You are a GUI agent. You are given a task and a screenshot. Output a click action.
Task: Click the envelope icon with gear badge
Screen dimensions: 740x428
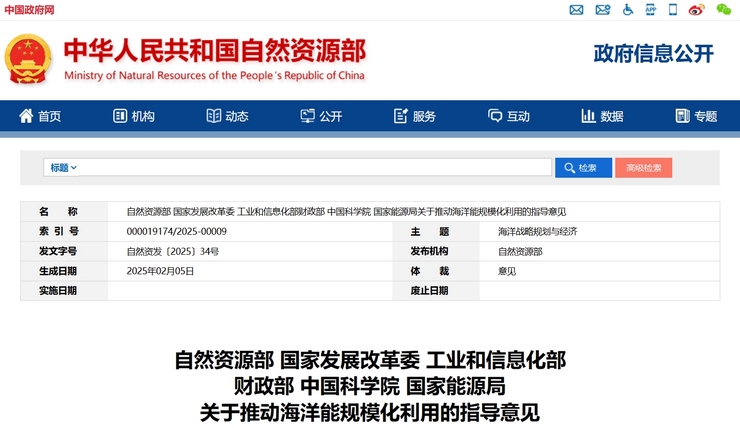click(603, 9)
